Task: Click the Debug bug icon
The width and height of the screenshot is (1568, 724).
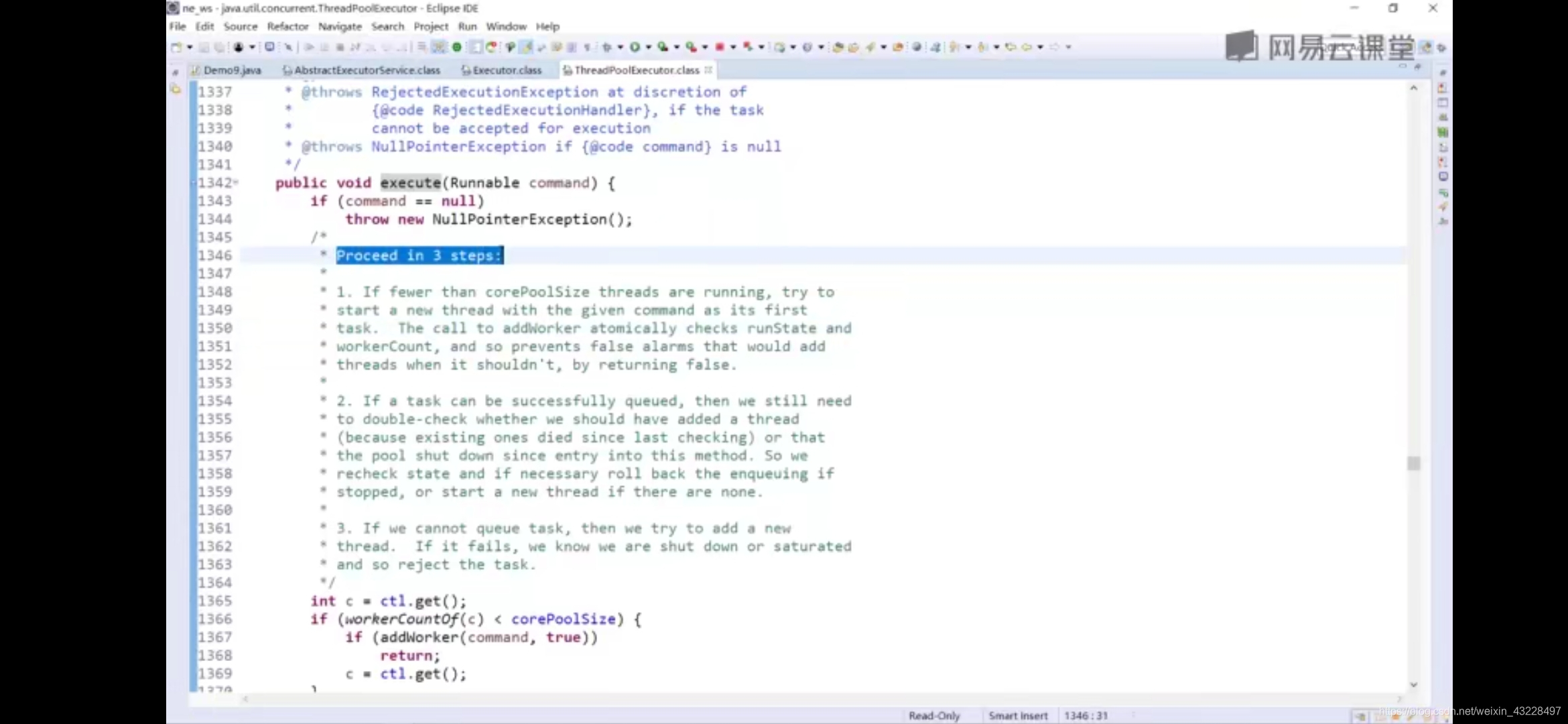Action: point(607,47)
